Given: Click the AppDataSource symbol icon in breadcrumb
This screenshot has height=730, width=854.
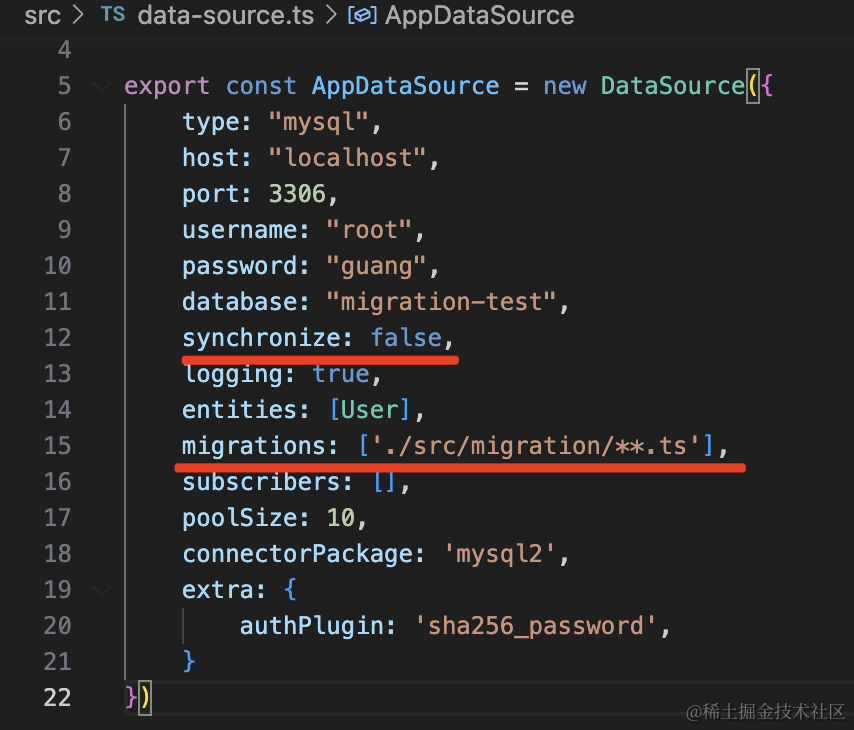Looking at the screenshot, I should (360, 16).
